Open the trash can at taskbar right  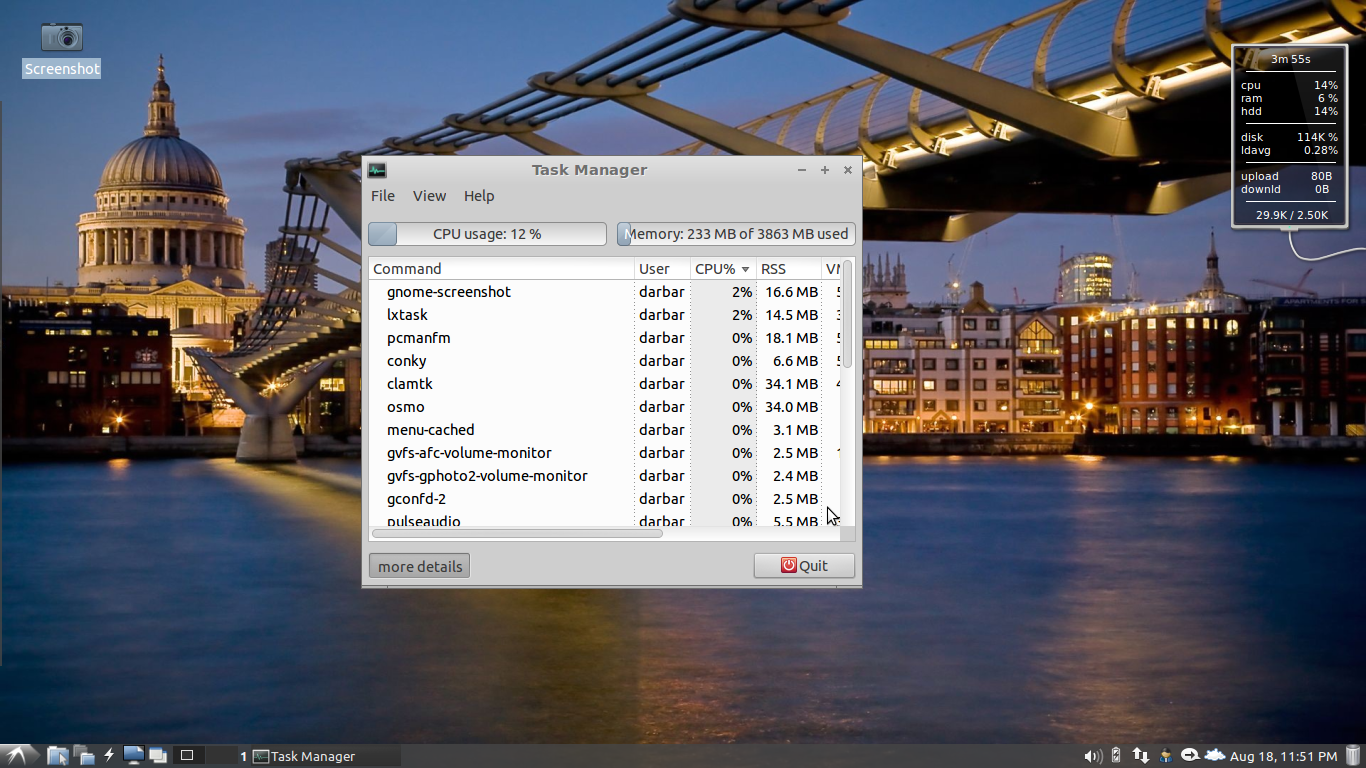1352,756
